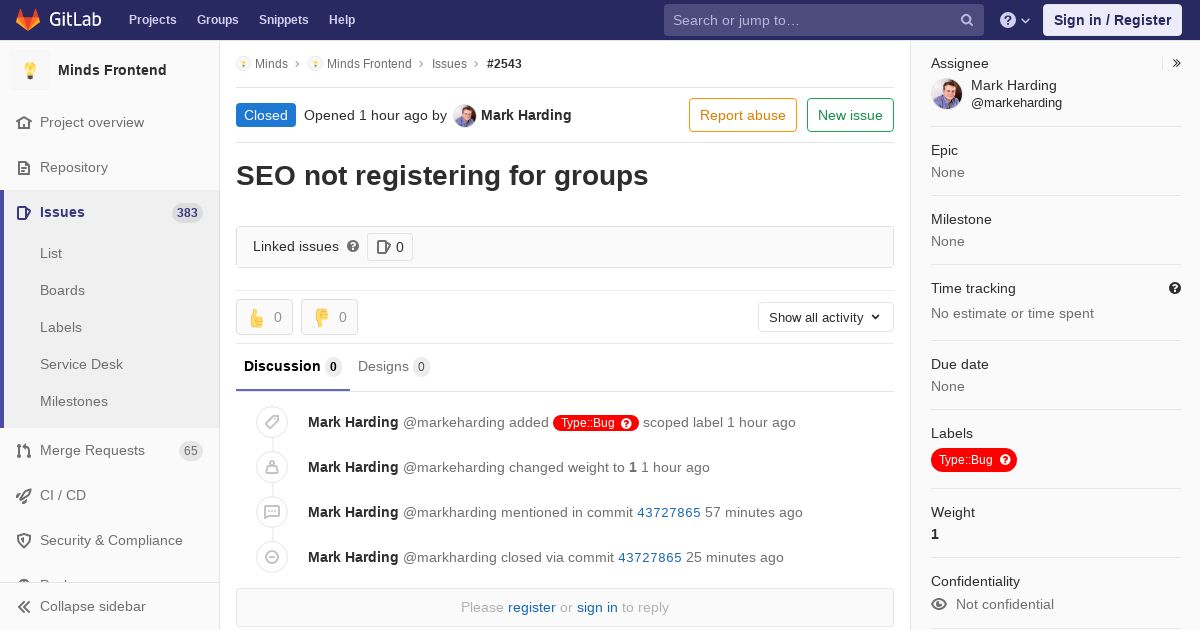
Task: Select the Designs tab
Action: point(394,366)
